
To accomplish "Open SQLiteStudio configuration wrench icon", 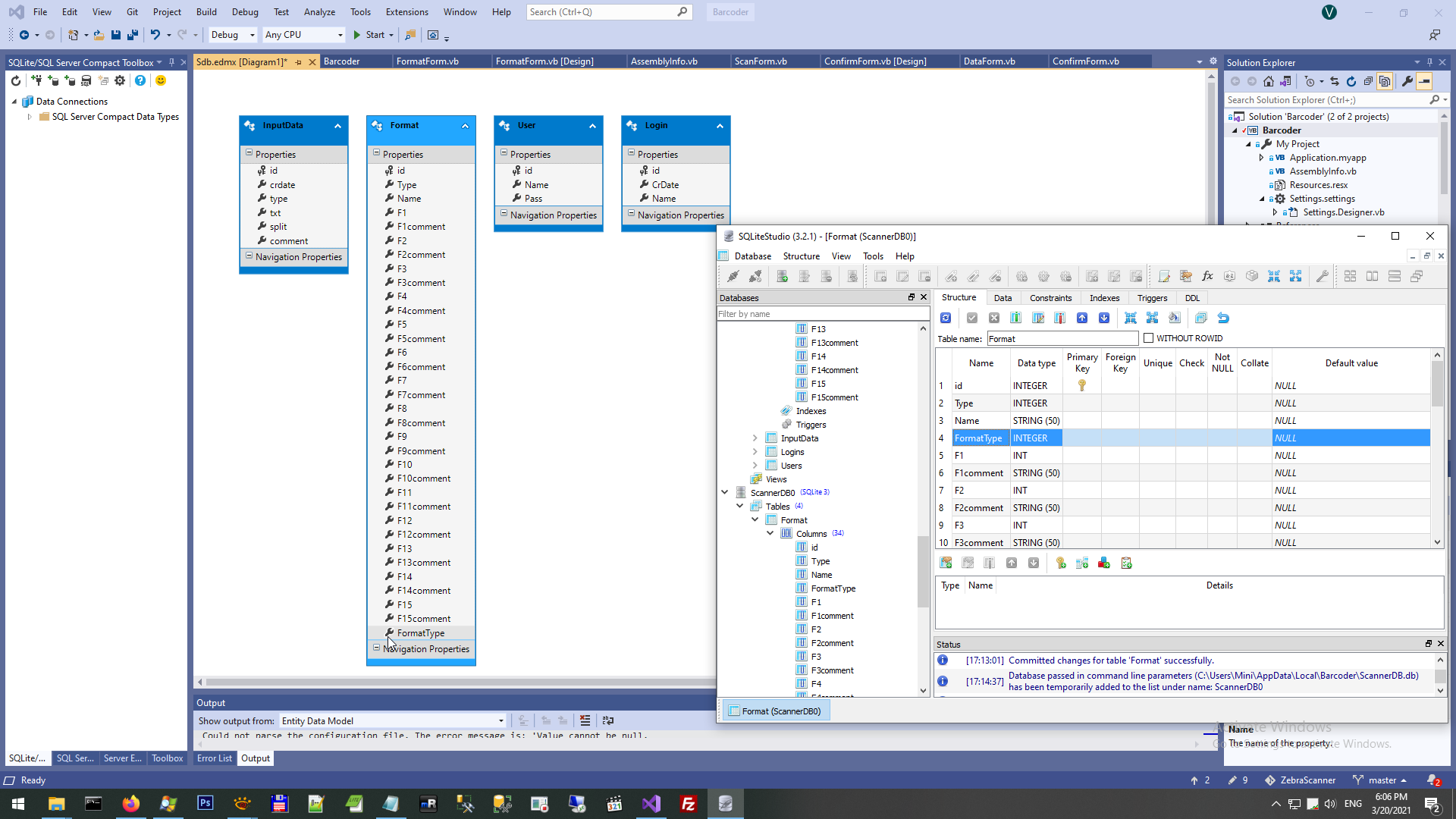I will 1323,276.
